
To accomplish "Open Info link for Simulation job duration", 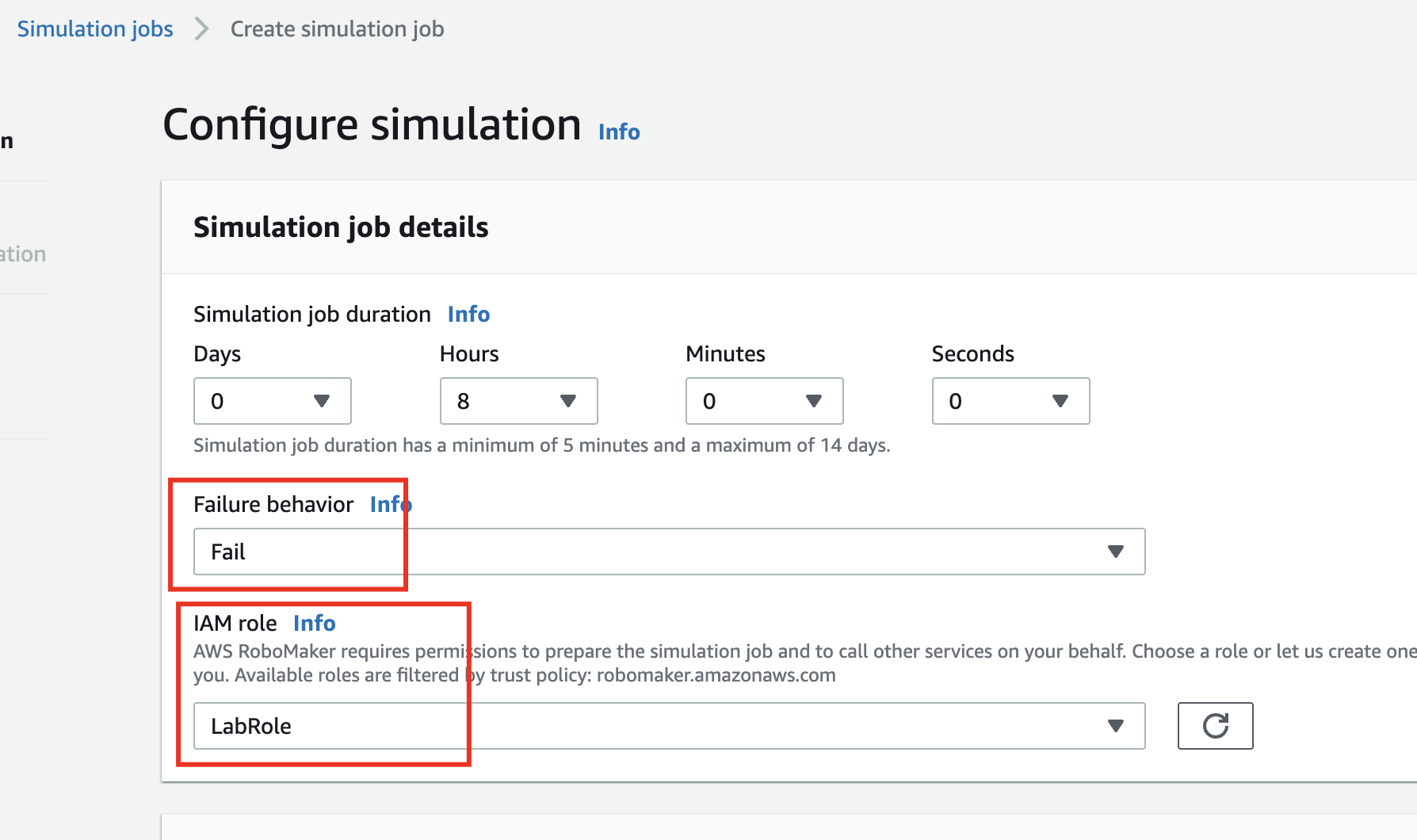I will 468,315.
